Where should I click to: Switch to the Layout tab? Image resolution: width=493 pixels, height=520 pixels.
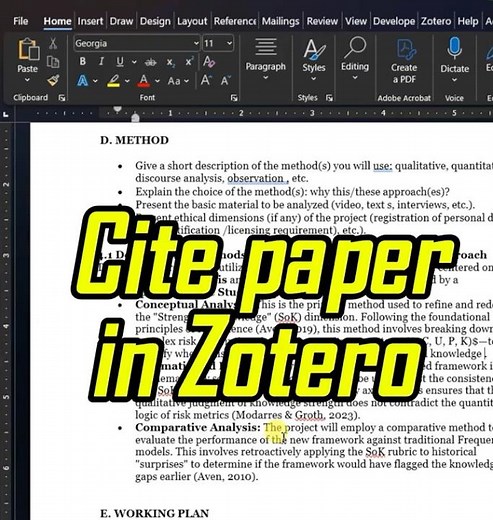click(192, 21)
